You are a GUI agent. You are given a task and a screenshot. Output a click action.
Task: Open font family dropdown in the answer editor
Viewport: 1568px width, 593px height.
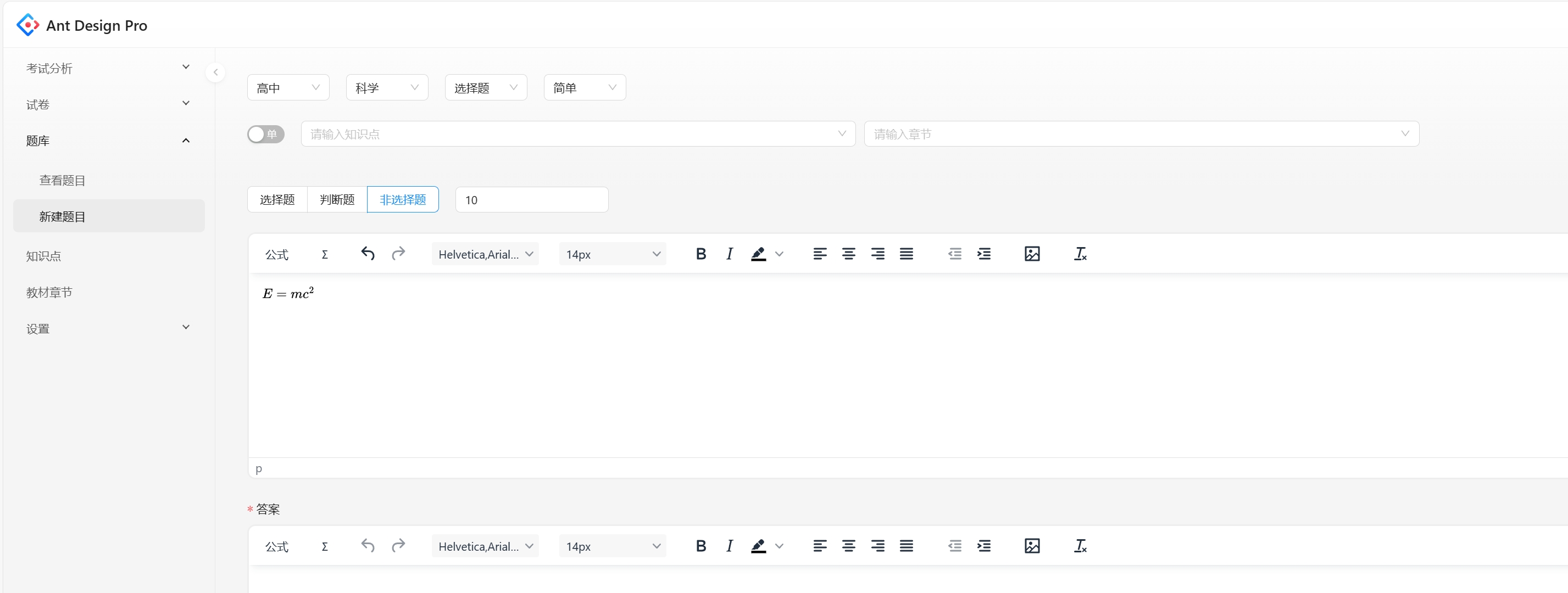[485, 546]
